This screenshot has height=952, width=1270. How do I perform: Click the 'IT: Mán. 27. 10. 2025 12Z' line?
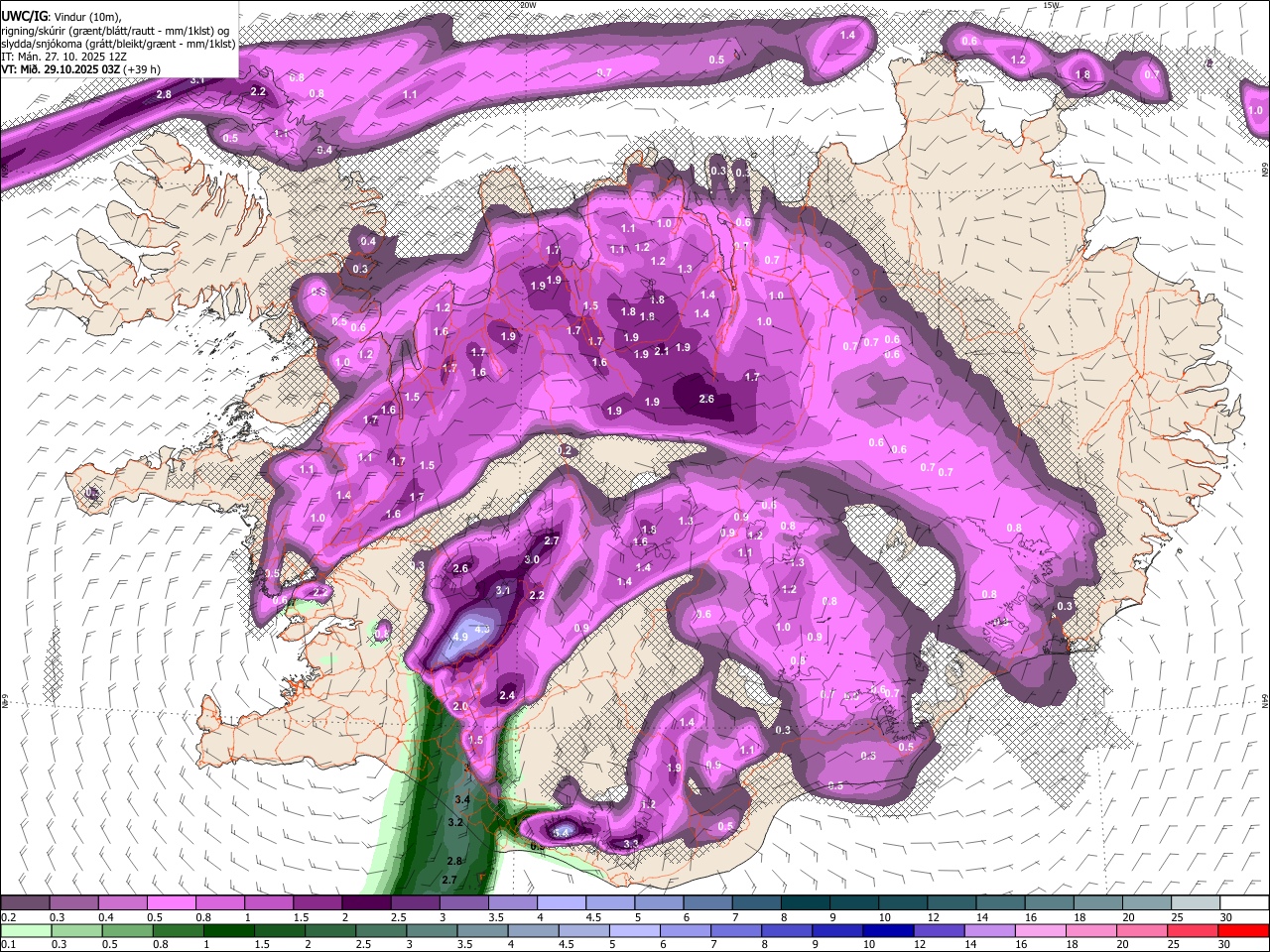tap(64, 57)
